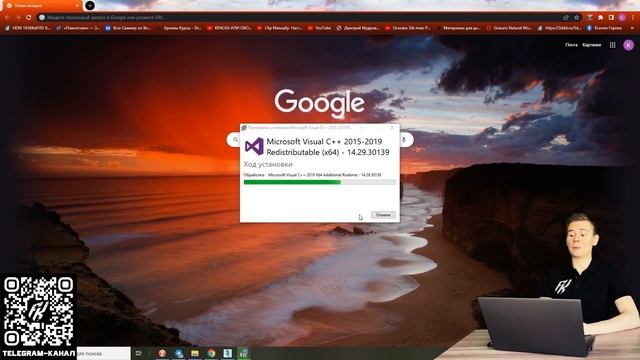Bookmark the page with star icon
Screen dimensions: 640x360
pyautogui.click(x=576, y=18)
